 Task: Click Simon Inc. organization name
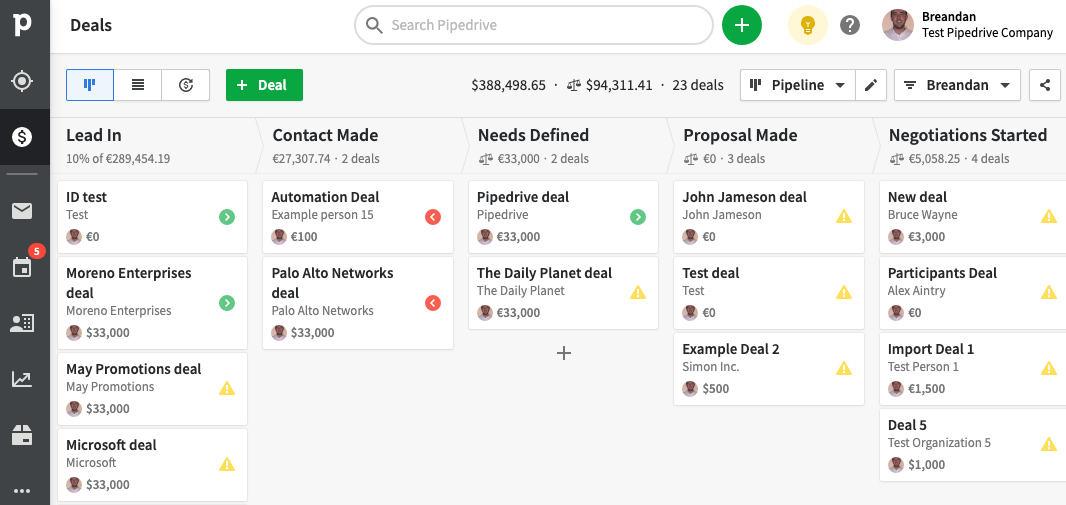coord(710,367)
